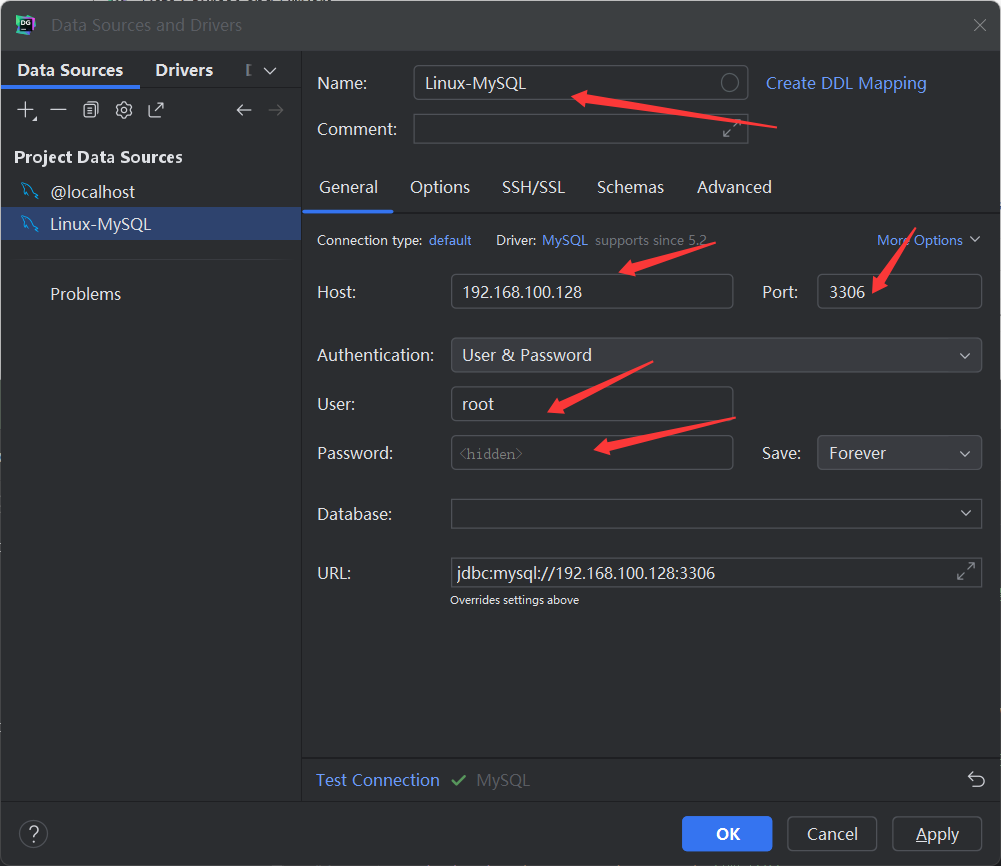Click in the User input field

[592, 403]
